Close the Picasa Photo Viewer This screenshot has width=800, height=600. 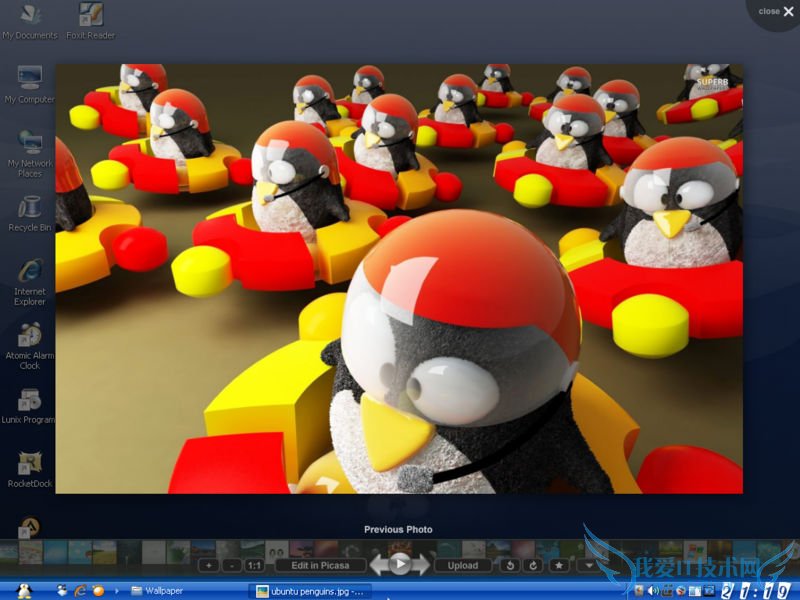point(778,12)
